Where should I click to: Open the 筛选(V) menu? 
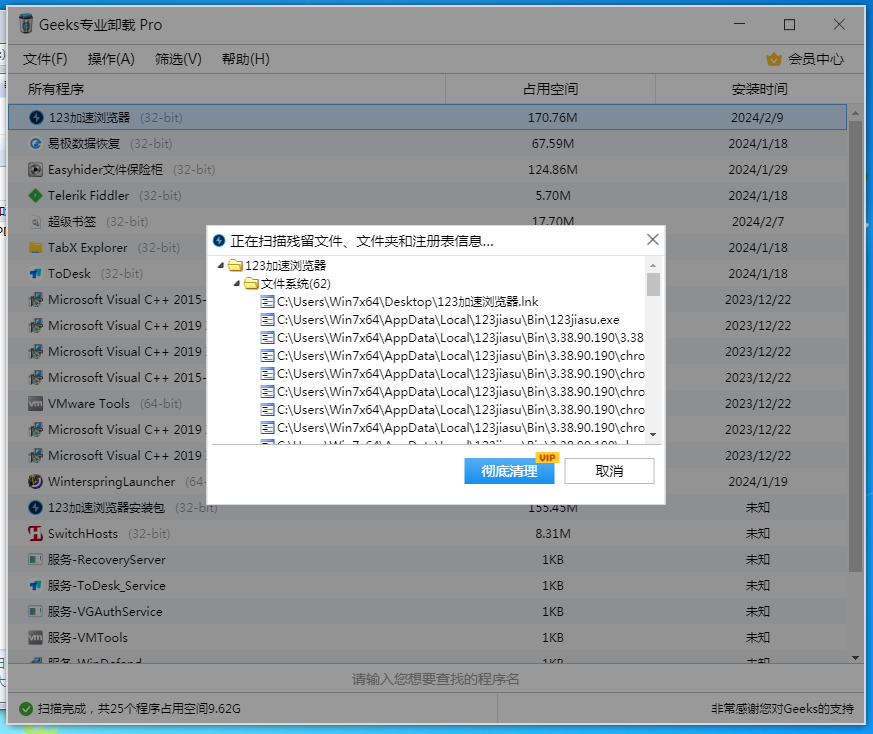178,59
